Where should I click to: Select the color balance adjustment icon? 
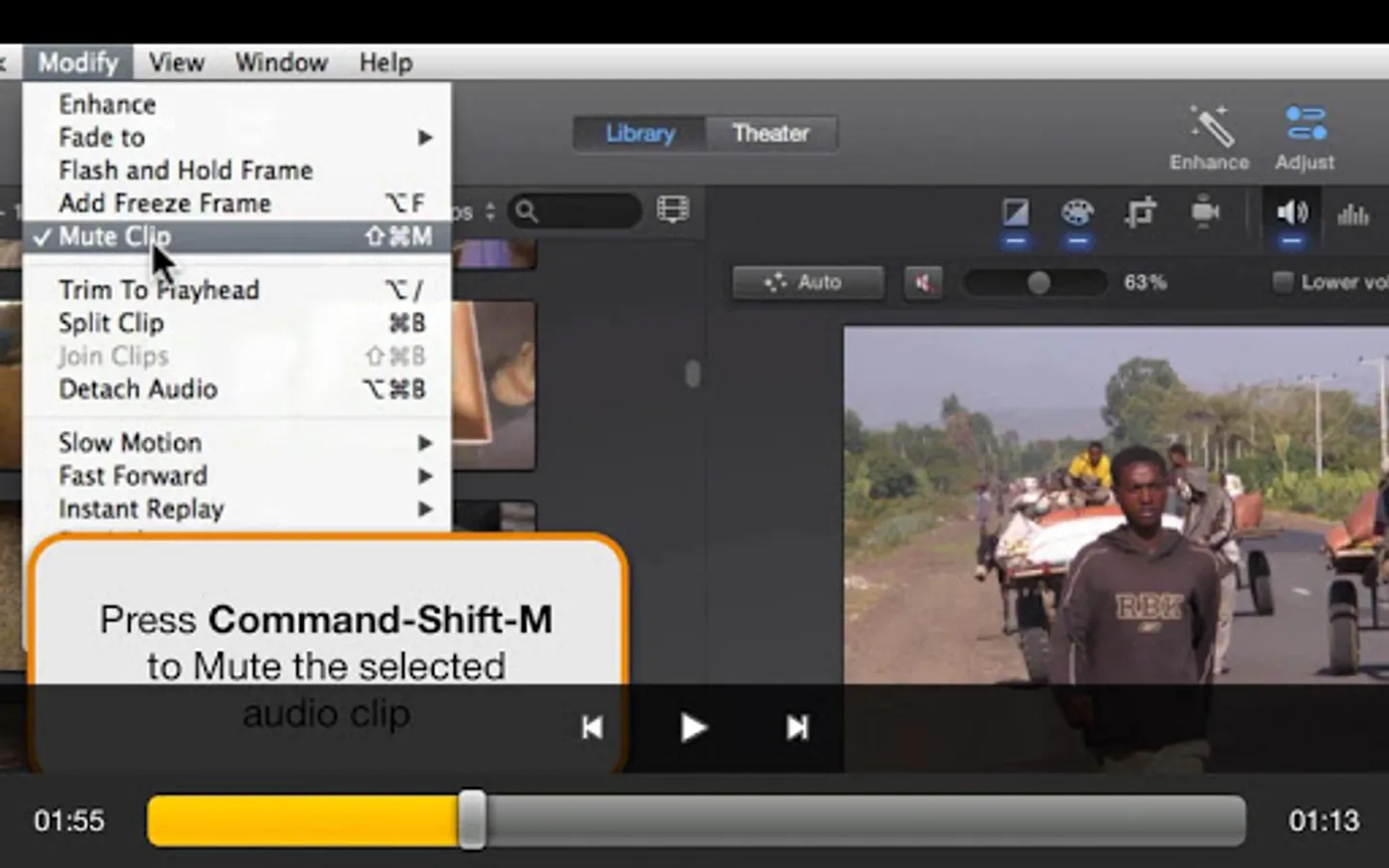coord(1016,213)
